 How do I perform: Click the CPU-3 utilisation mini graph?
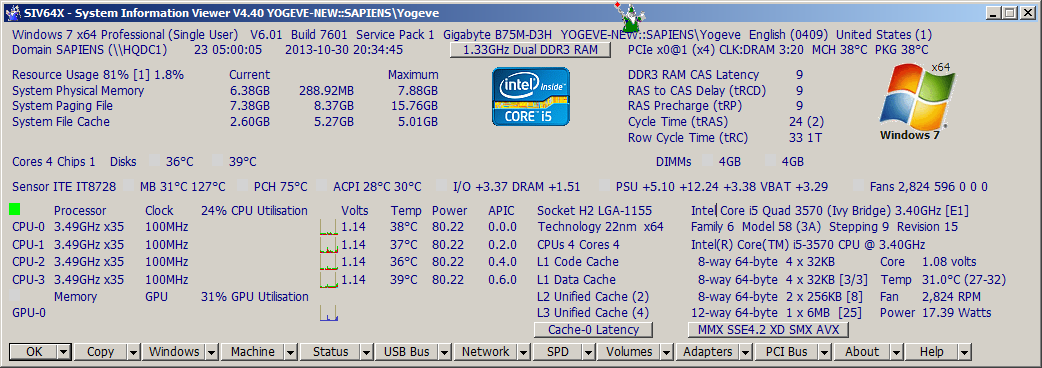pos(328,279)
